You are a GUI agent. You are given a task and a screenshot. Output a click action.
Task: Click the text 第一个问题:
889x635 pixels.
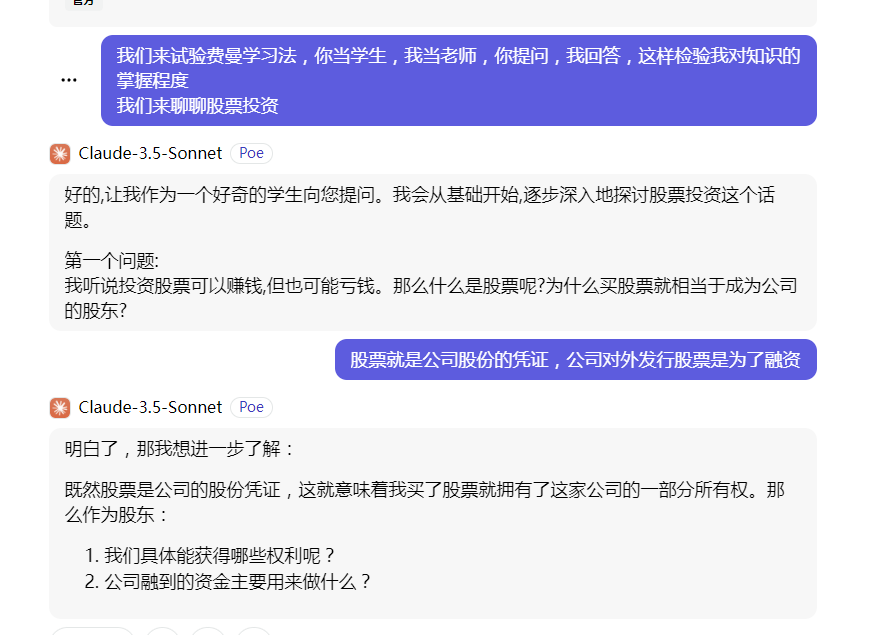tap(112, 261)
